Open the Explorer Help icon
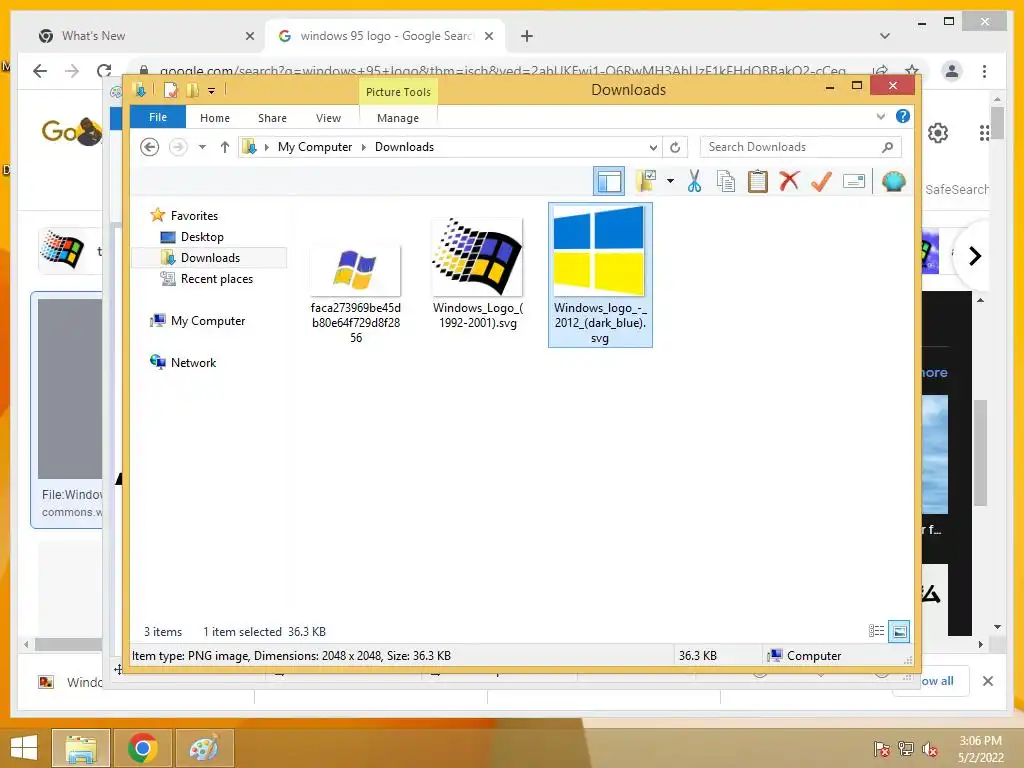The height and width of the screenshot is (768, 1024). pyautogui.click(x=903, y=116)
